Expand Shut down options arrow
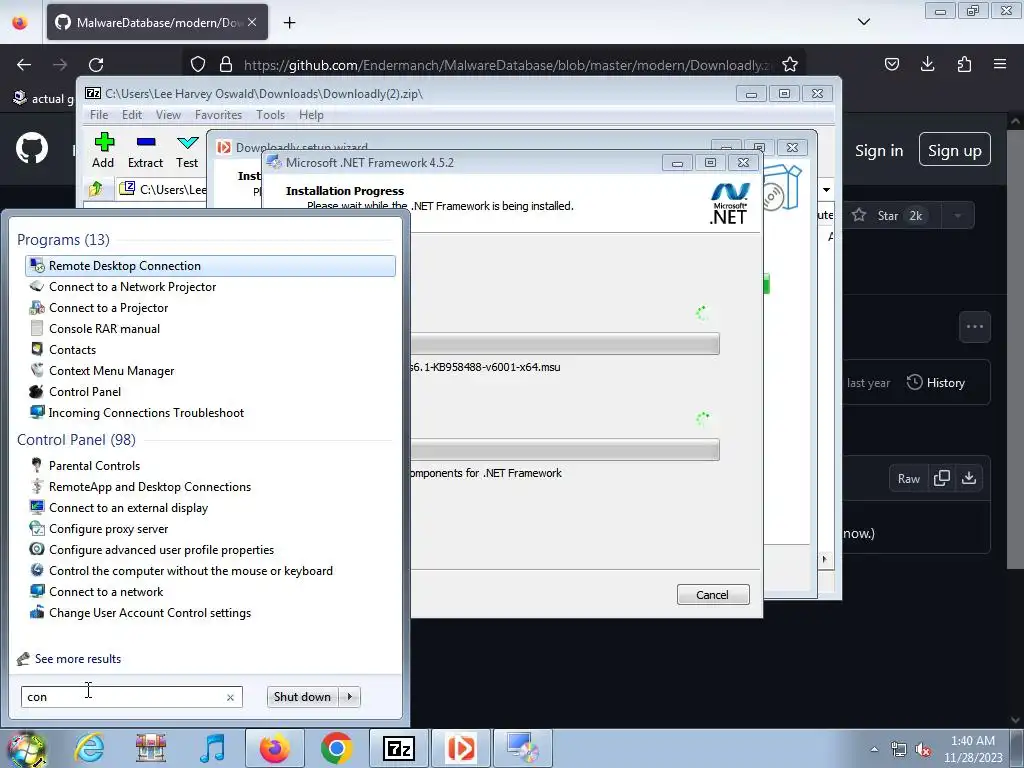This screenshot has height=768, width=1024. 350,697
